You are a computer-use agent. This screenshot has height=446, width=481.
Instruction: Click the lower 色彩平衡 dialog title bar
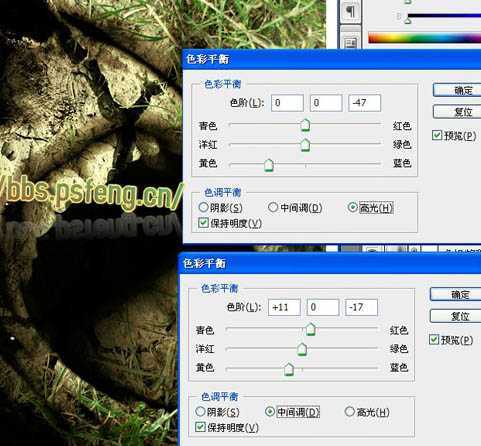[x=330, y=264]
